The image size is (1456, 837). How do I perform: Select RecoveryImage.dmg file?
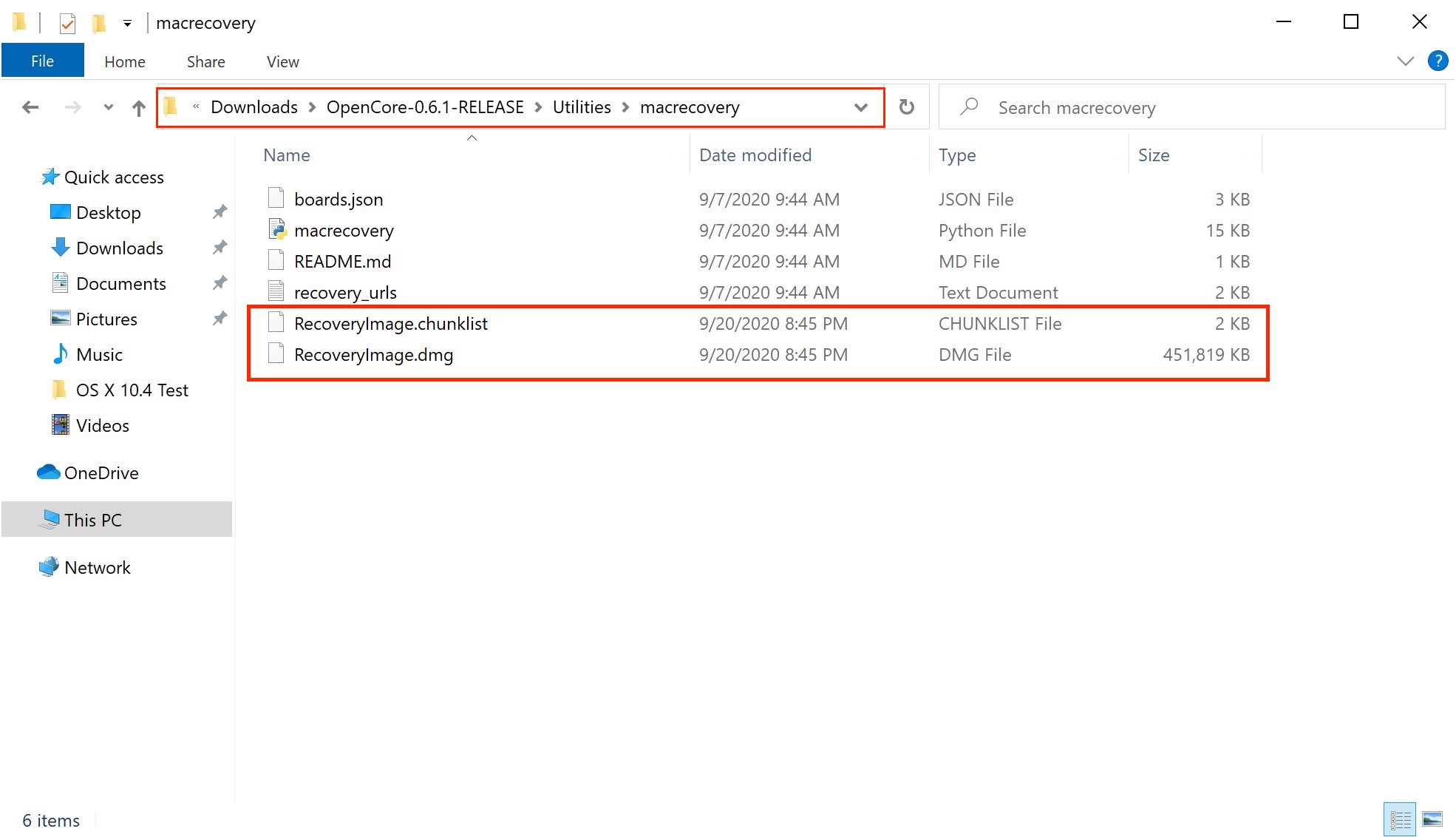(x=373, y=355)
